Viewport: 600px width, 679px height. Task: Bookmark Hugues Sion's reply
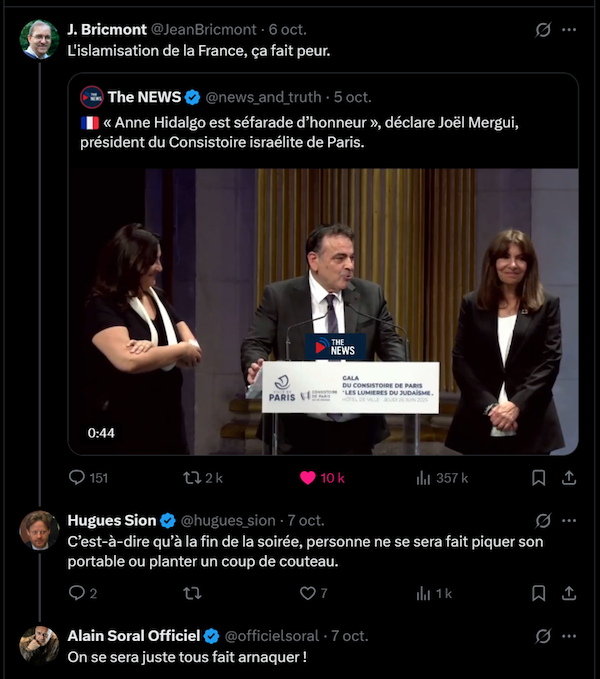(538, 593)
